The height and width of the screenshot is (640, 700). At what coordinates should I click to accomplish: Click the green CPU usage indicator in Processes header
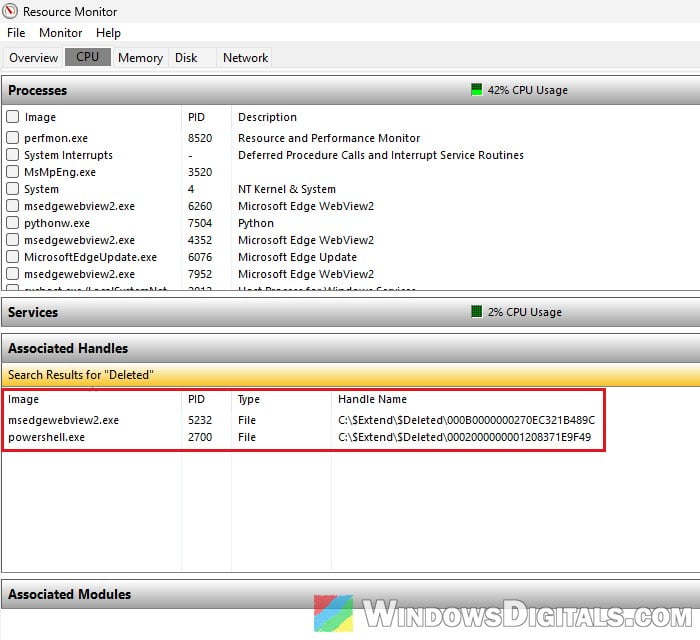click(x=476, y=90)
